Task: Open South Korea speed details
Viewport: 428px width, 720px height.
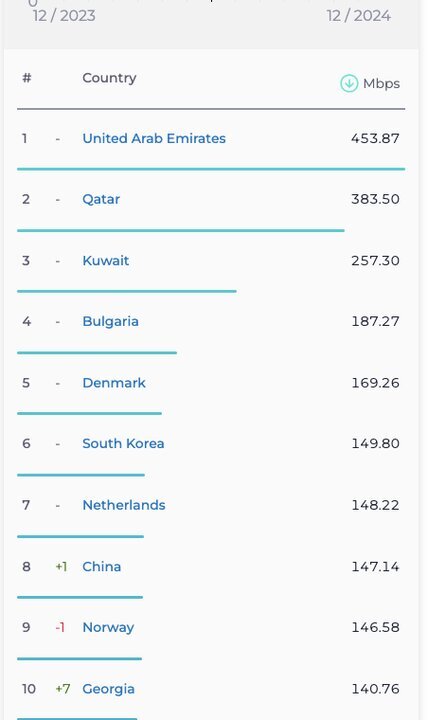Action: pos(123,444)
